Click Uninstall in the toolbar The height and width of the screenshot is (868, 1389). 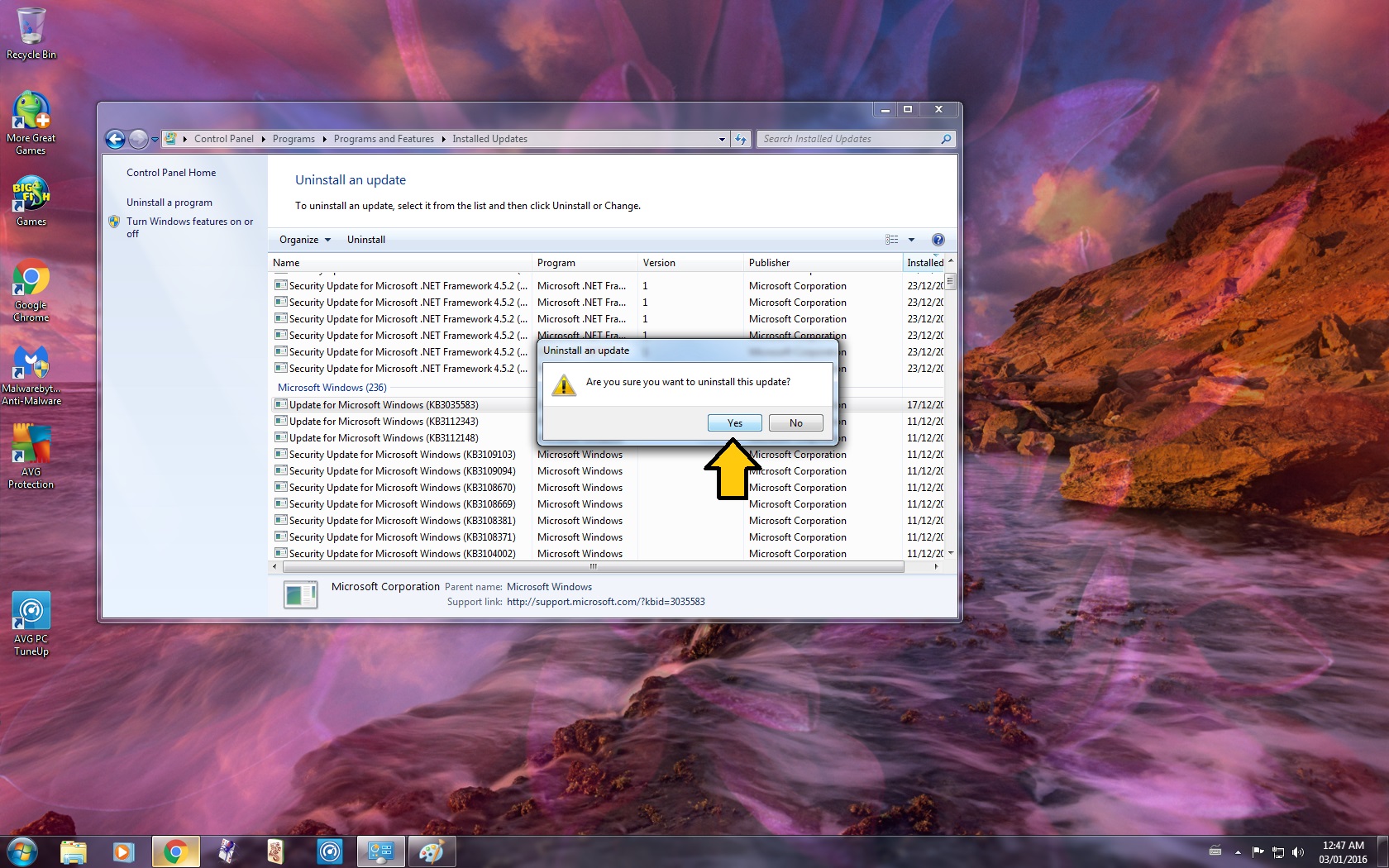[x=366, y=240]
